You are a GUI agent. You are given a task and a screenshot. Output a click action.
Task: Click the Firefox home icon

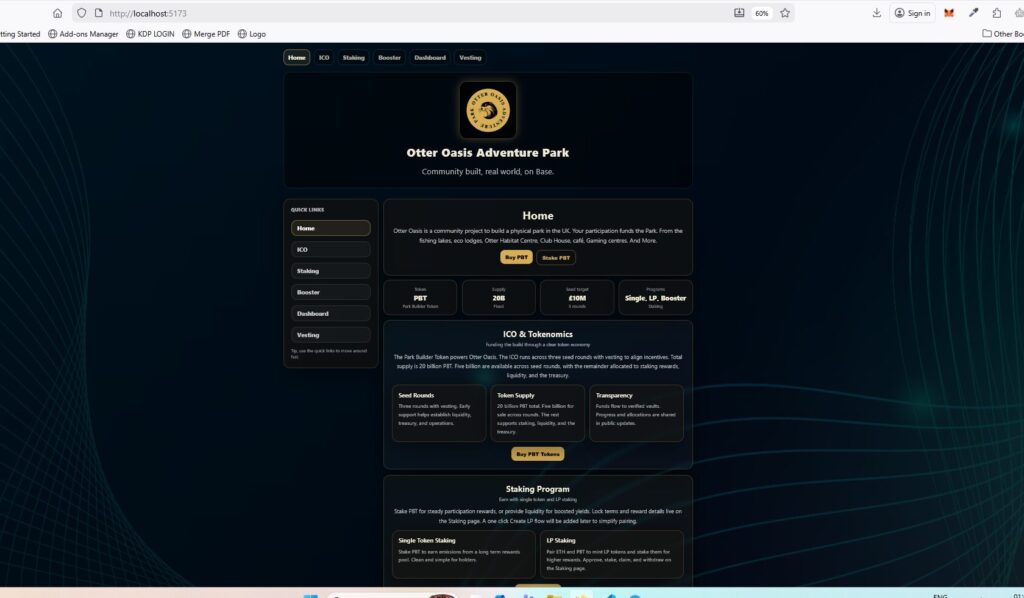pos(57,13)
